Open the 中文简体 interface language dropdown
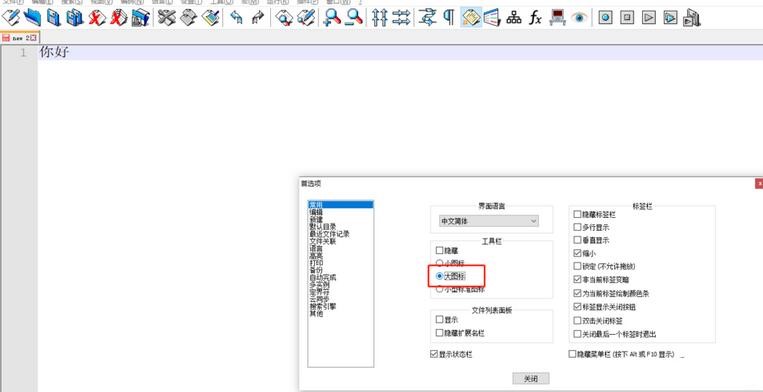This screenshot has height=392, width=763. (x=489, y=221)
